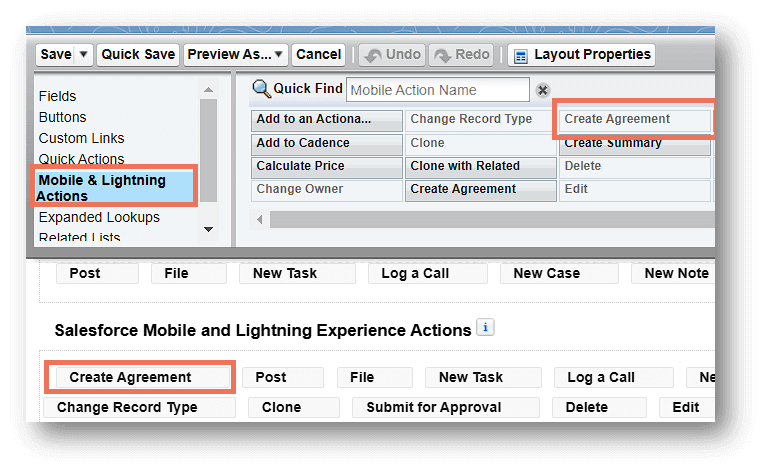Redo the last change
This screenshot has height=474, width=767.
click(462, 54)
